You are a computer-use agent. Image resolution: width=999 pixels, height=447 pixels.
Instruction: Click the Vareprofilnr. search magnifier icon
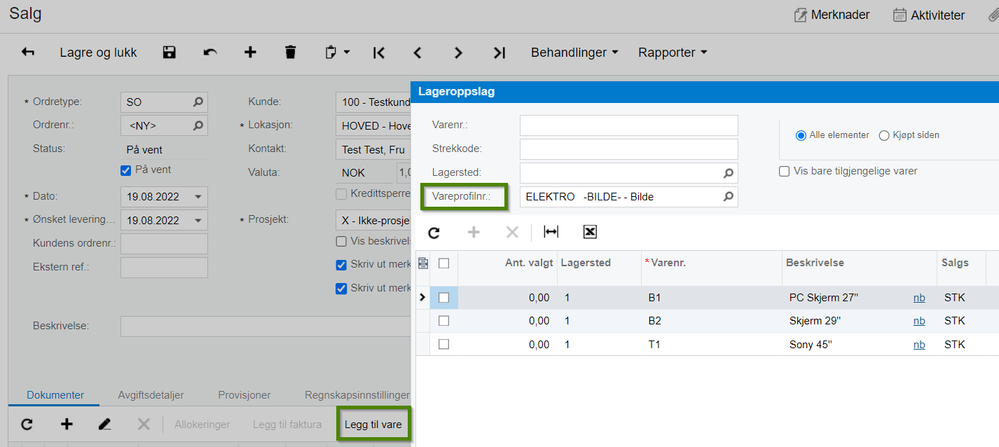pyautogui.click(x=728, y=197)
